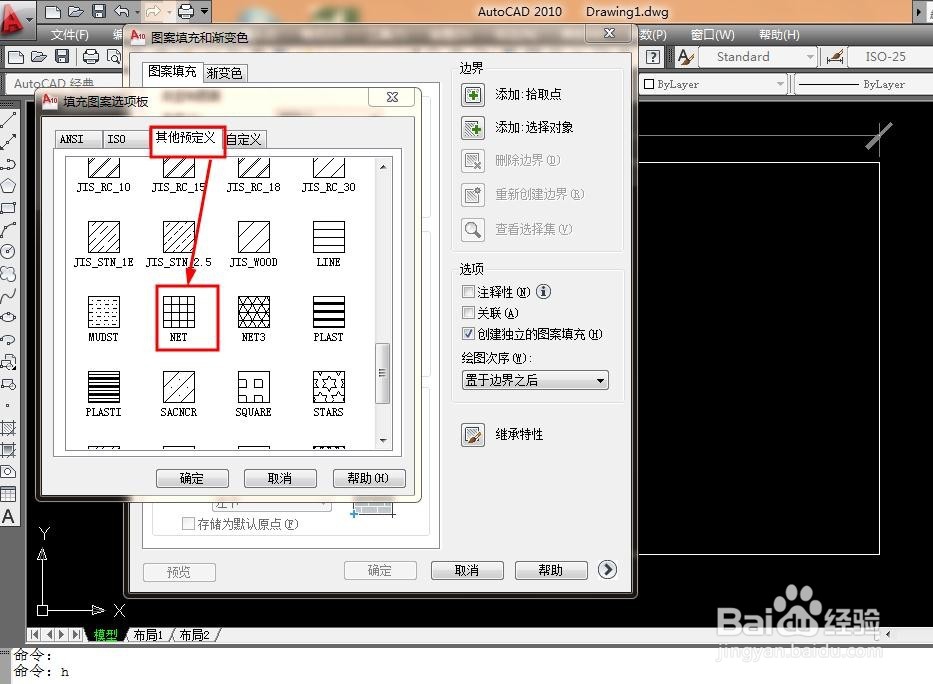This screenshot has width=933, height=684.
Task: Switch to the ANSI tab
Action: pyautogui.click(x=77, y=139)
